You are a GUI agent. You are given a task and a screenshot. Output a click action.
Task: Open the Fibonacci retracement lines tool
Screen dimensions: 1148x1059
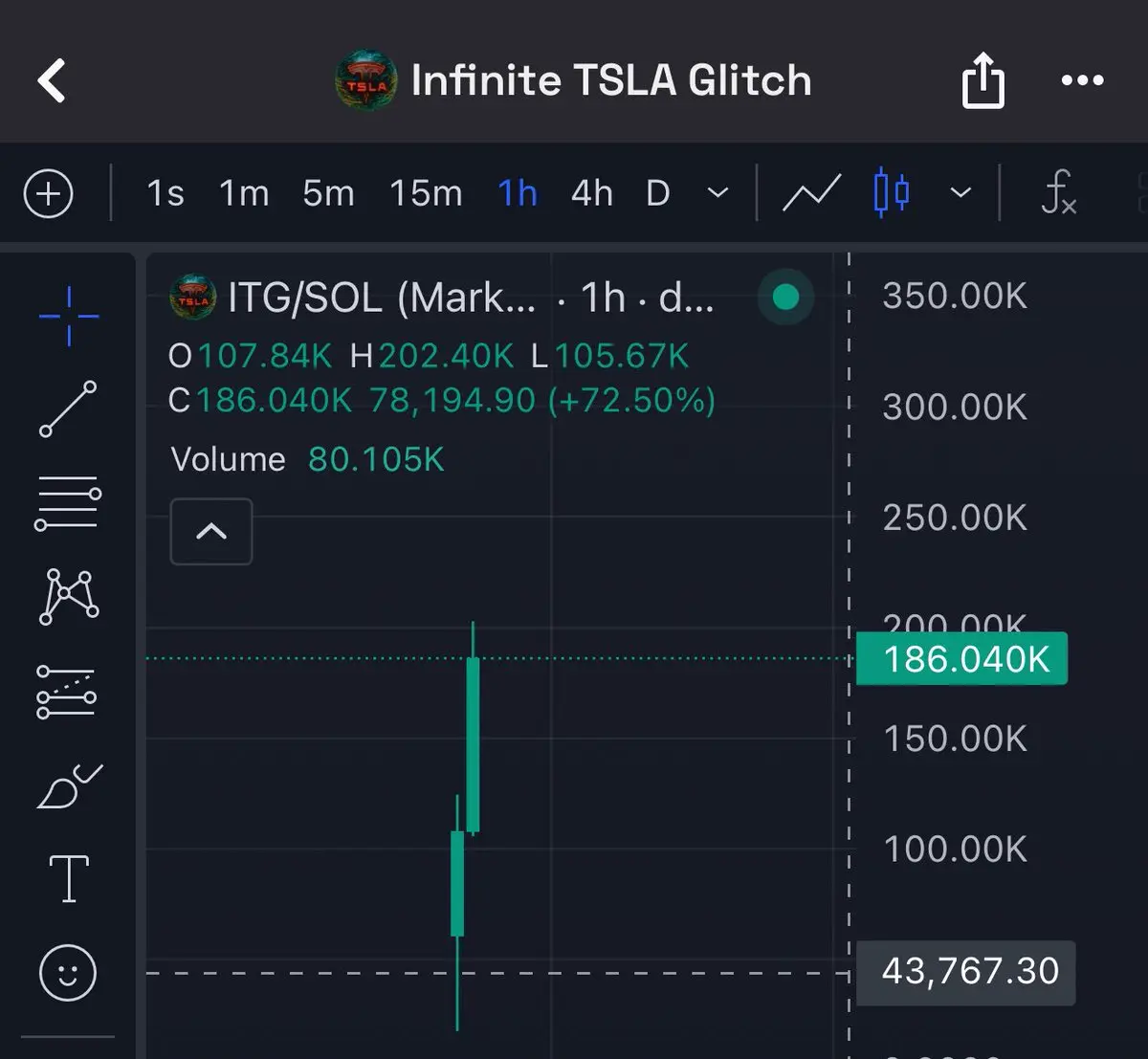click(68, 503)
